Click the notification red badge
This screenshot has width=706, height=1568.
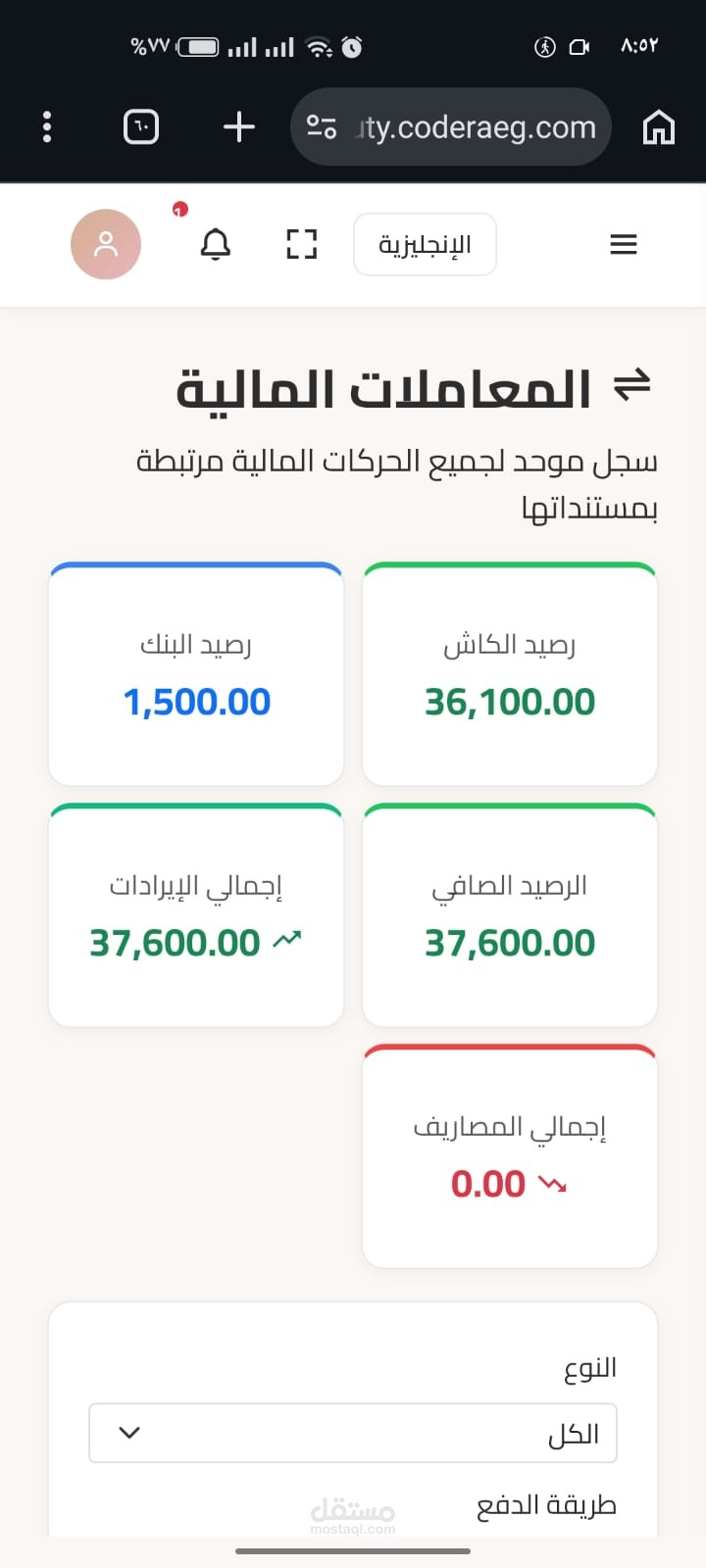pyautogui.click(x=179, y=209)
